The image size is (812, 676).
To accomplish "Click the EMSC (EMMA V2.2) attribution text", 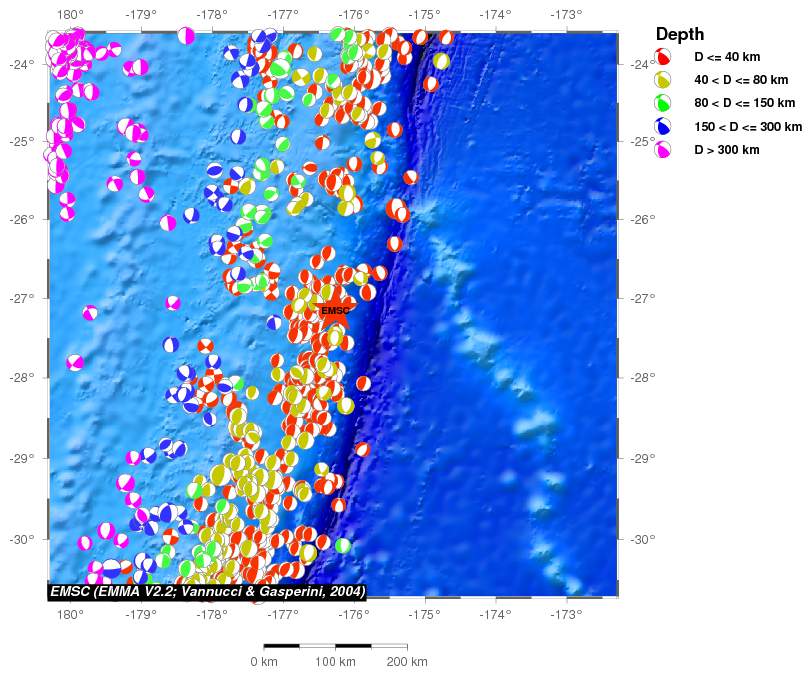I will click(x=208, y=592).
